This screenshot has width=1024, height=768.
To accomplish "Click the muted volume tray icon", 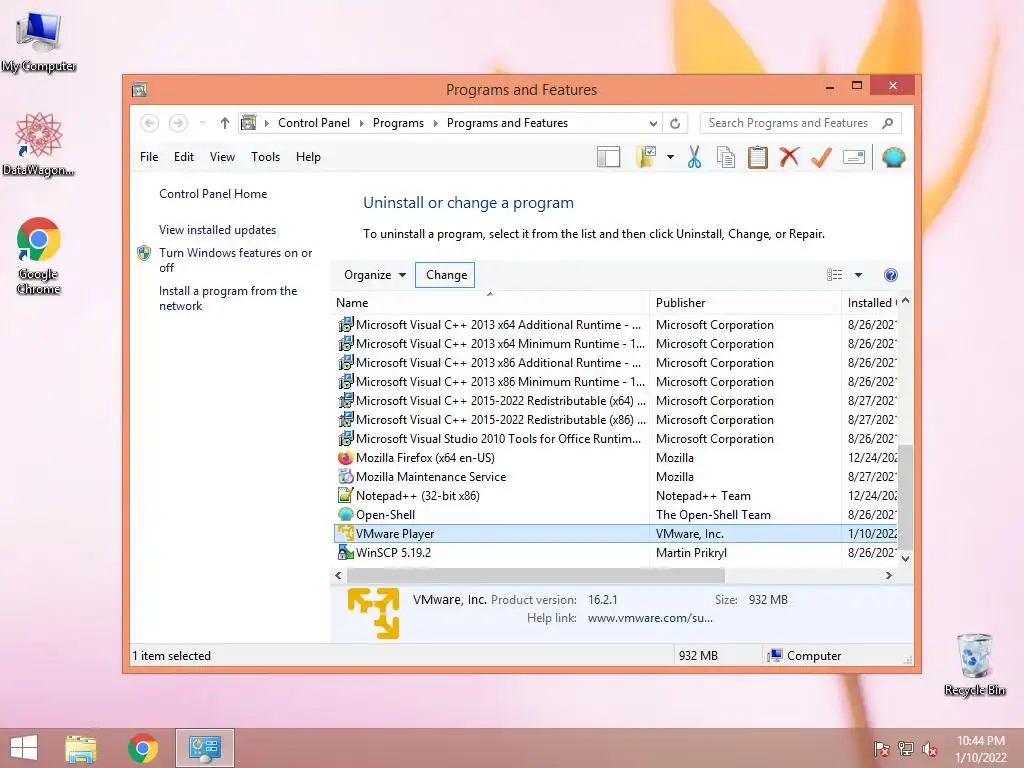I will tap(930, 748).
